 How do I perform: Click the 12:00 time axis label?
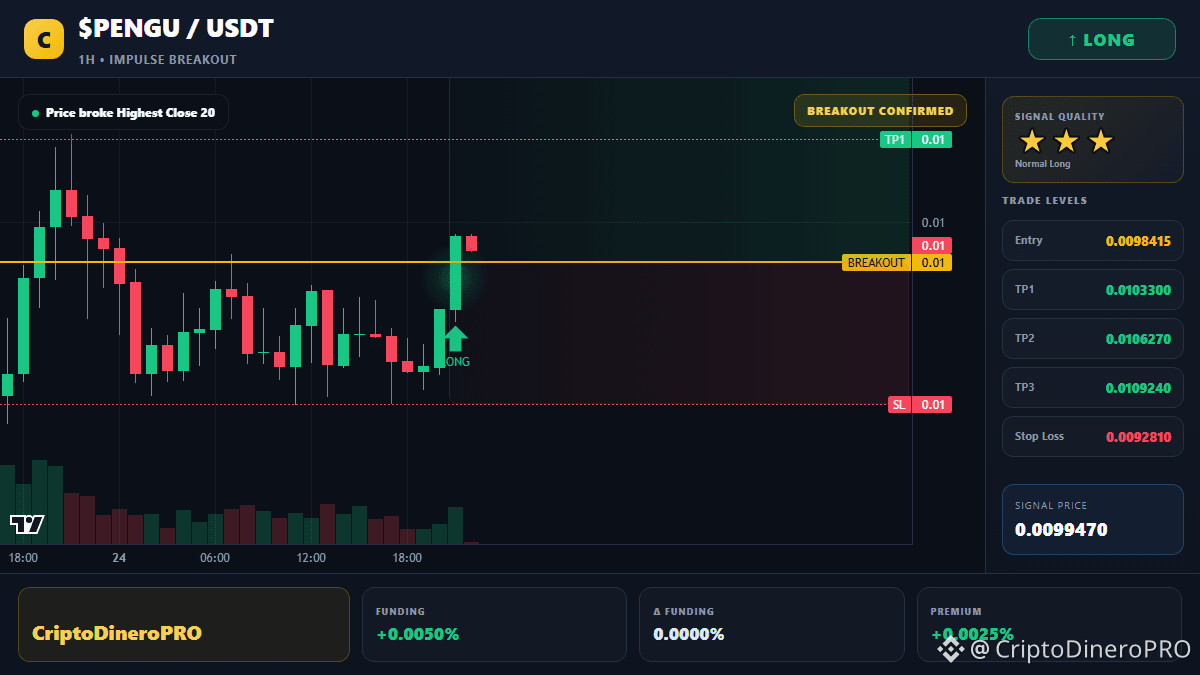pos(311,558)
